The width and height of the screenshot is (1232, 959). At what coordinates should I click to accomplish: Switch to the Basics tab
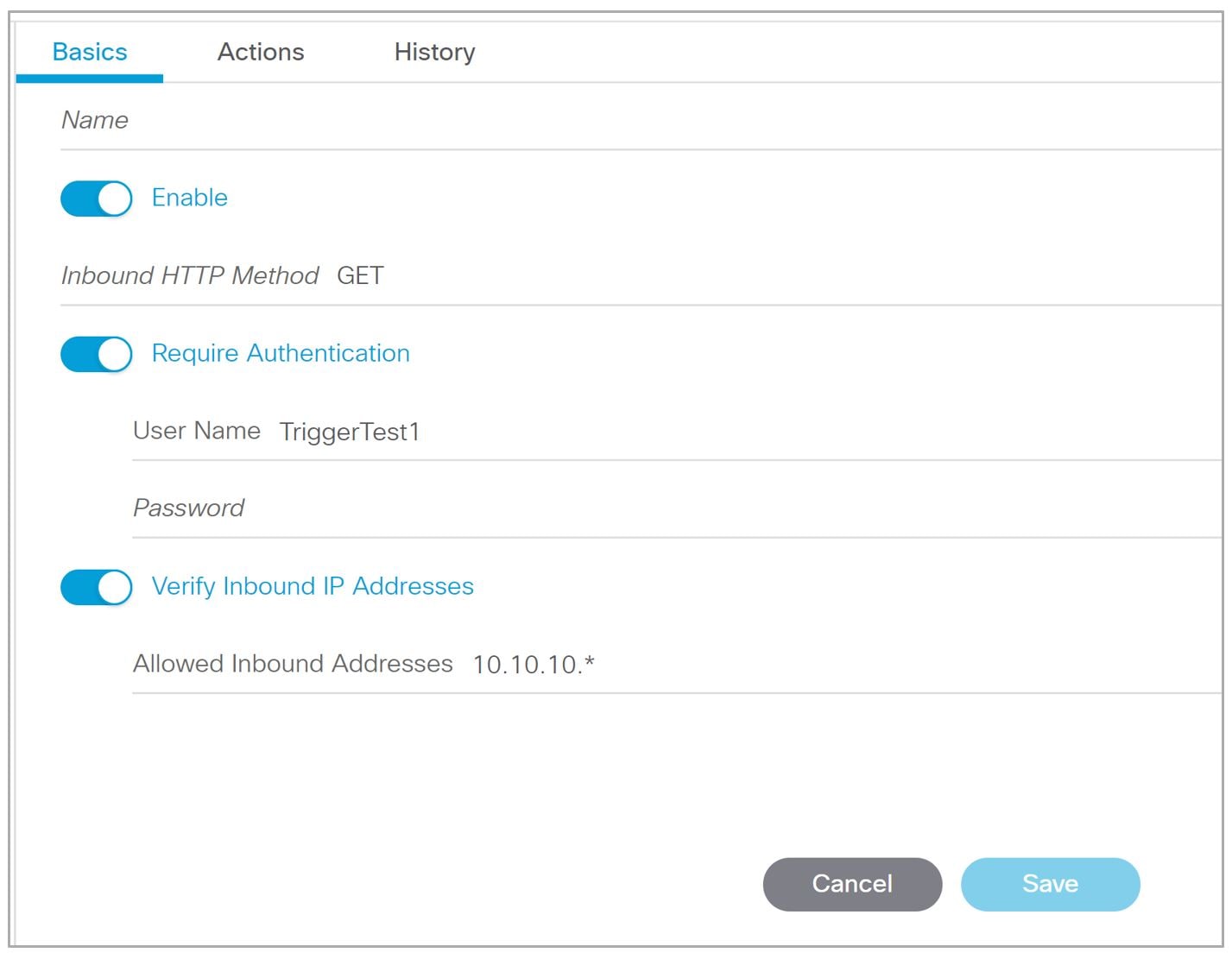pos(90,52)
